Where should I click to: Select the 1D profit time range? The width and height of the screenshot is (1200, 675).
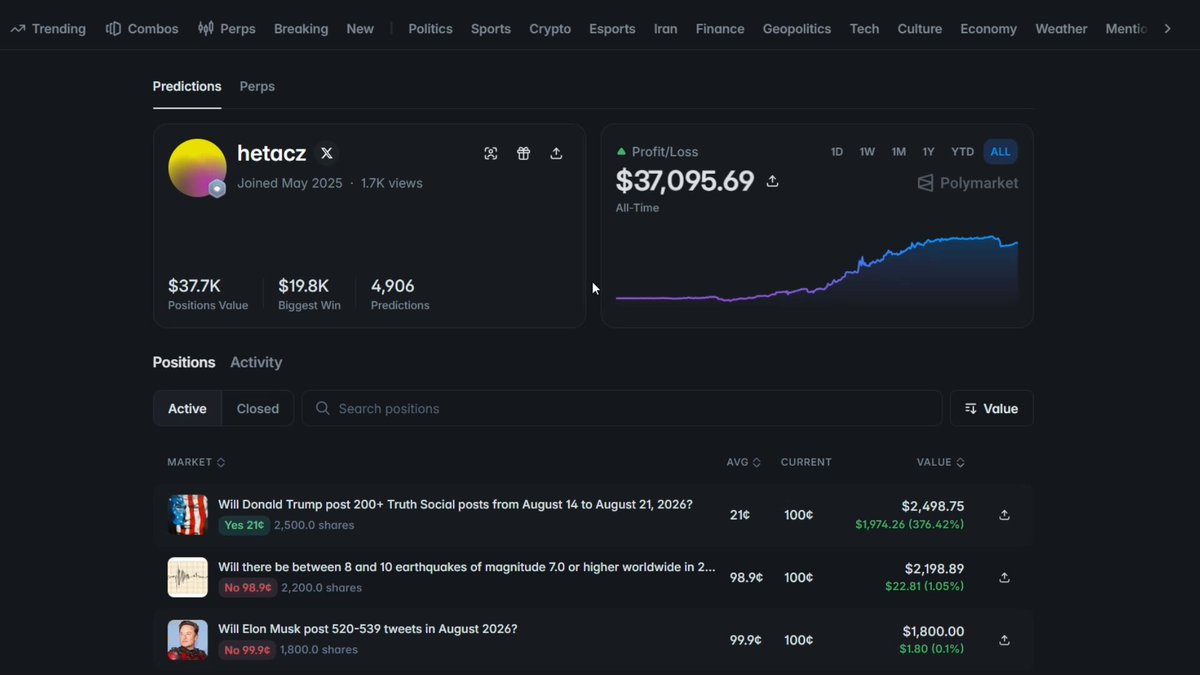[x=837, y=152]
